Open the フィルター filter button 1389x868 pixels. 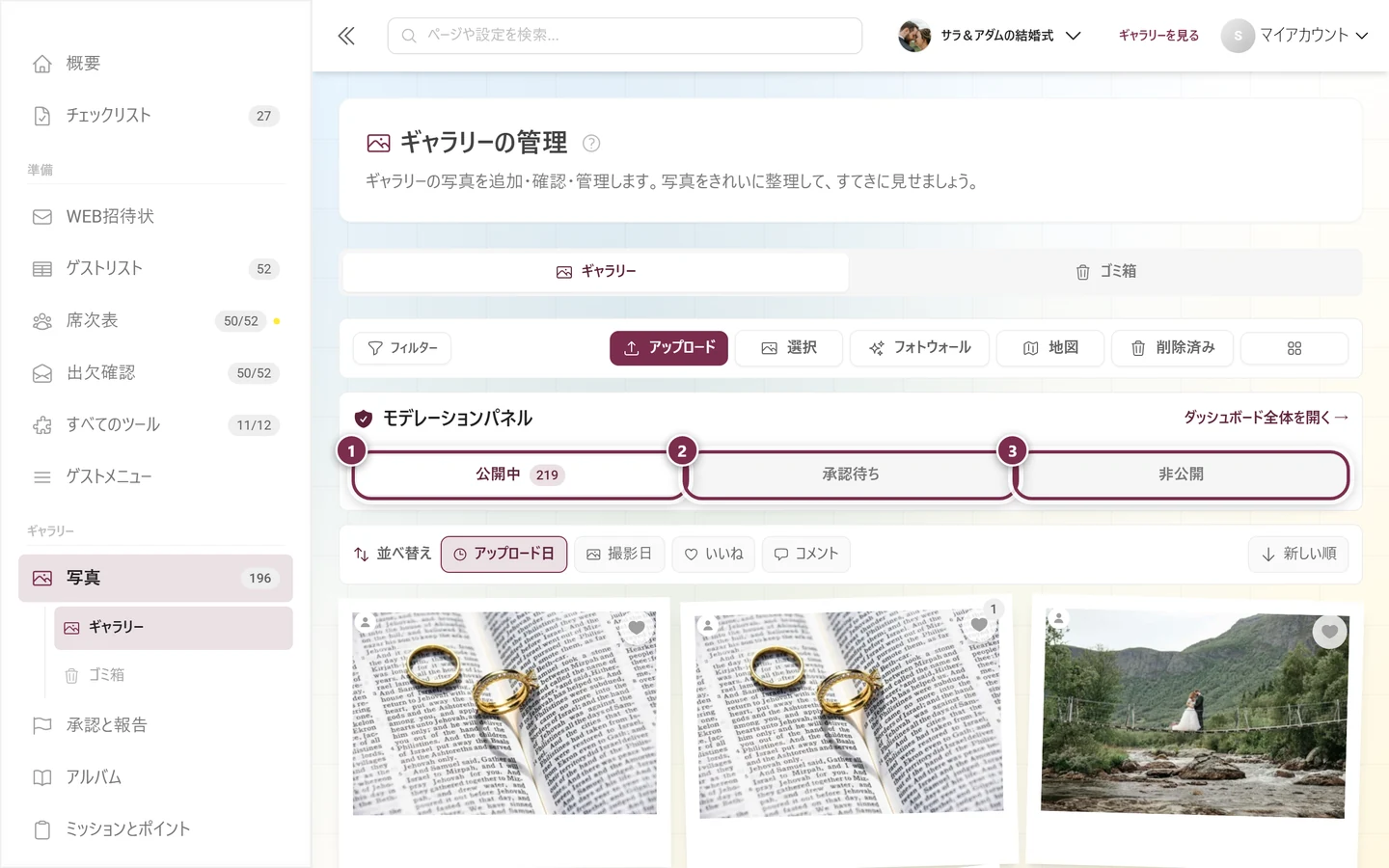point(402,348)
